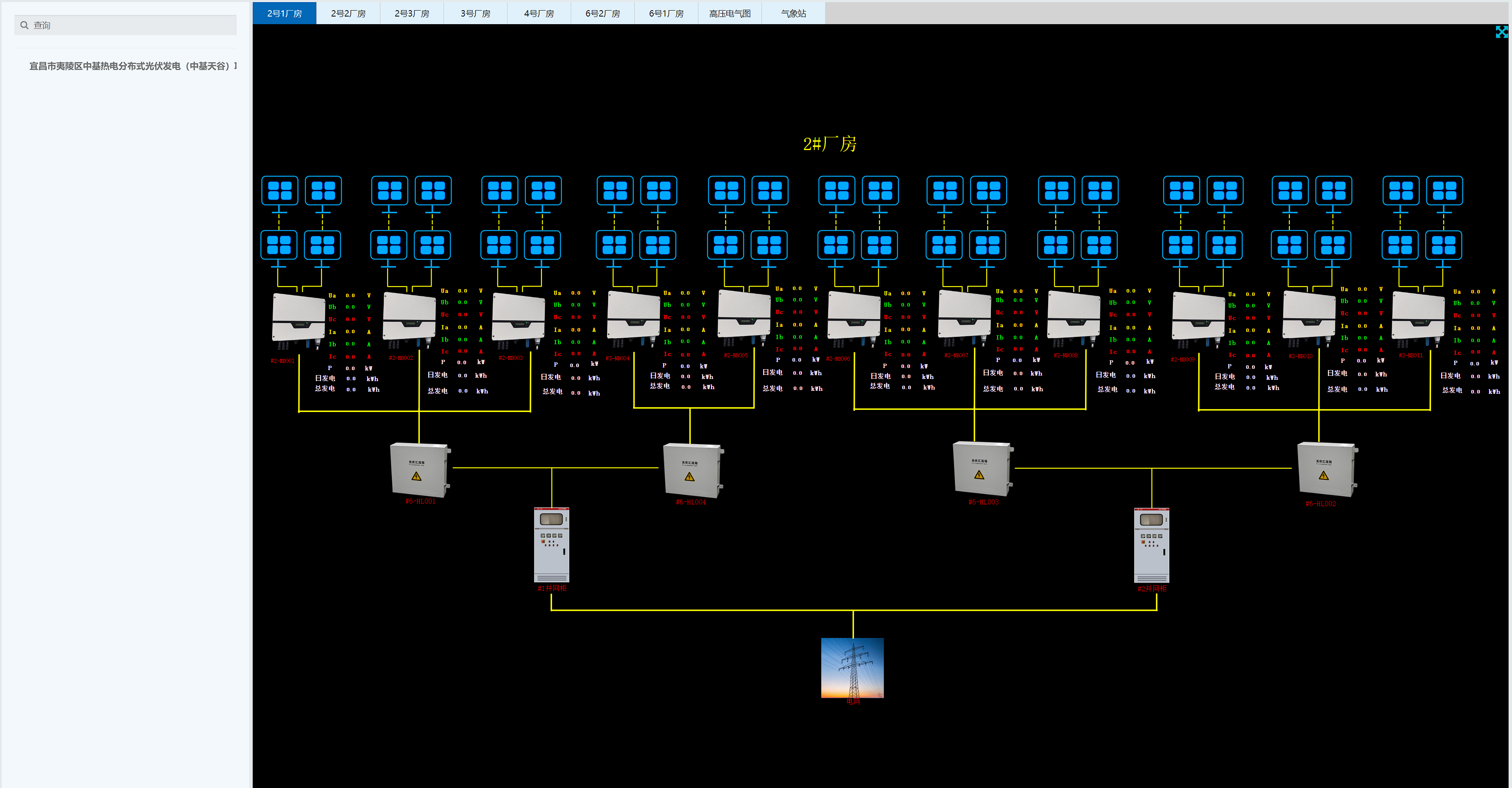Select the #2 grid-connection cabinet (#2并网柜)

[1151, 545]
